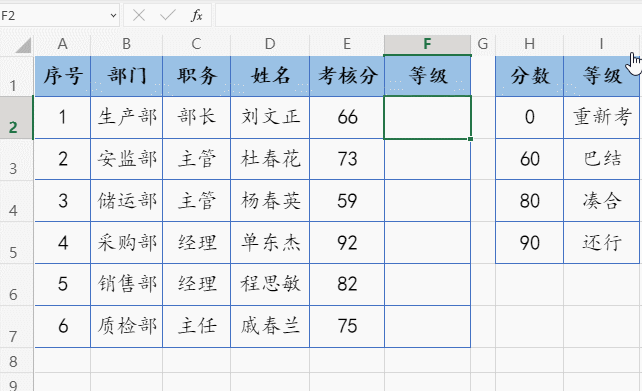
Task: Select row 6 header
Action: pos(16,285)
